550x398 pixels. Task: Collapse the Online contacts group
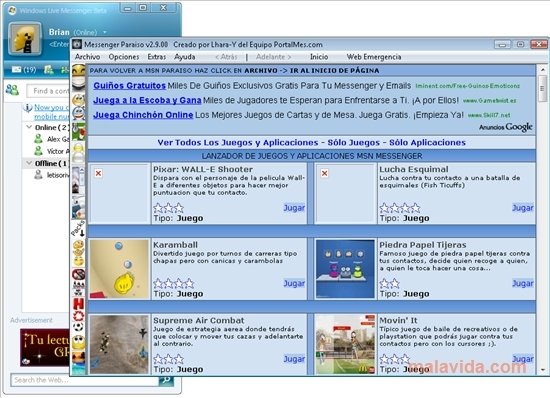pos(29,127)
